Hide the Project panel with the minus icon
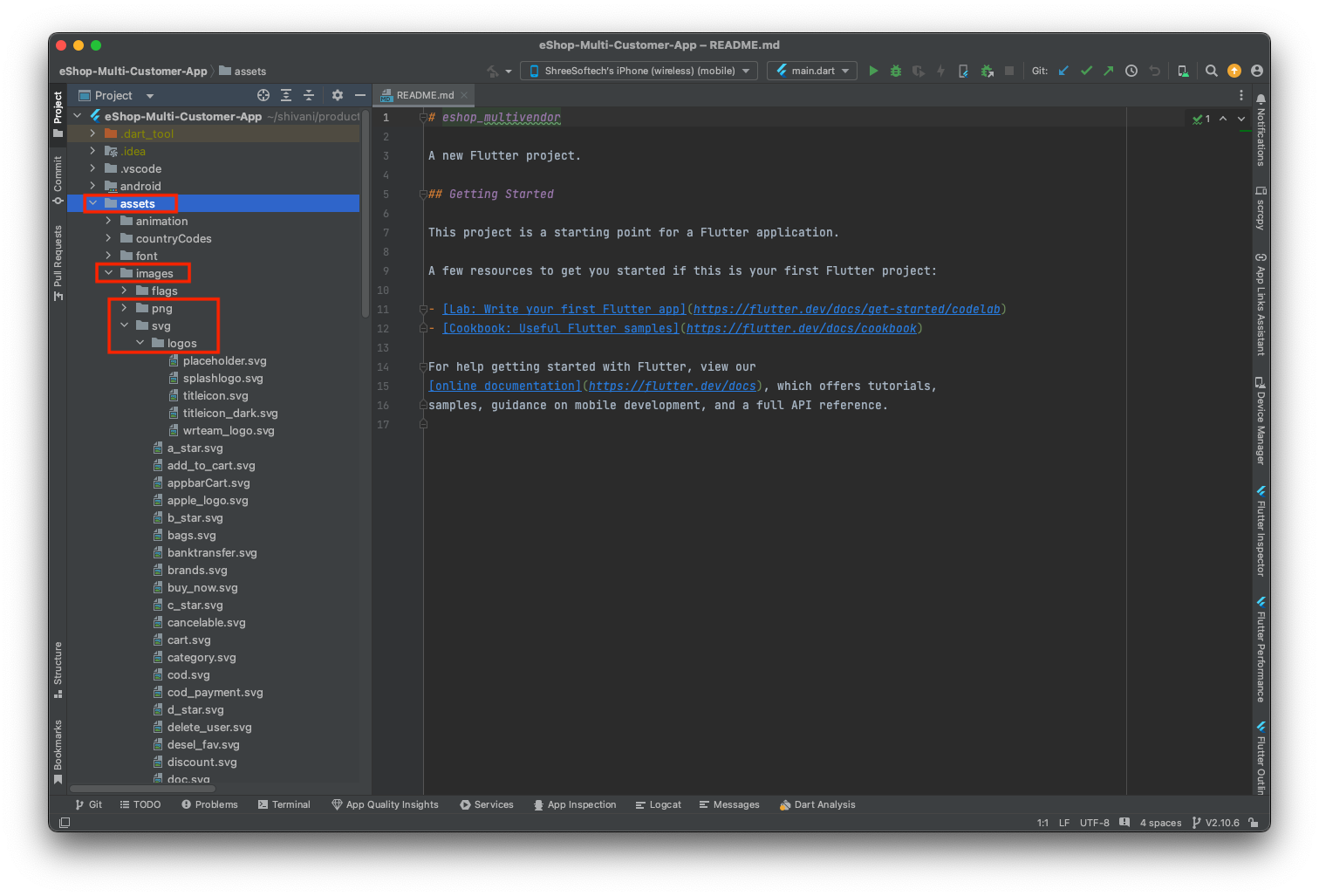The image size is (1319, 896). [x=360, y=95]
